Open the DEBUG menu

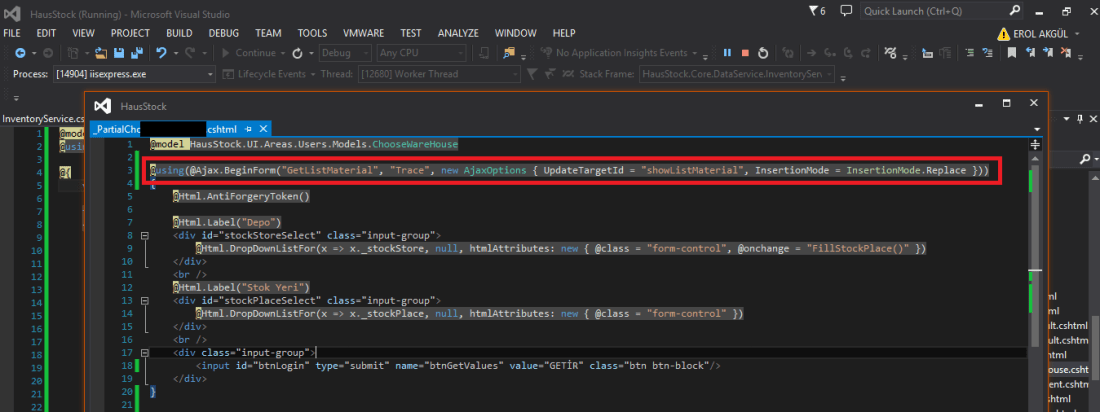tap(223, 33)
